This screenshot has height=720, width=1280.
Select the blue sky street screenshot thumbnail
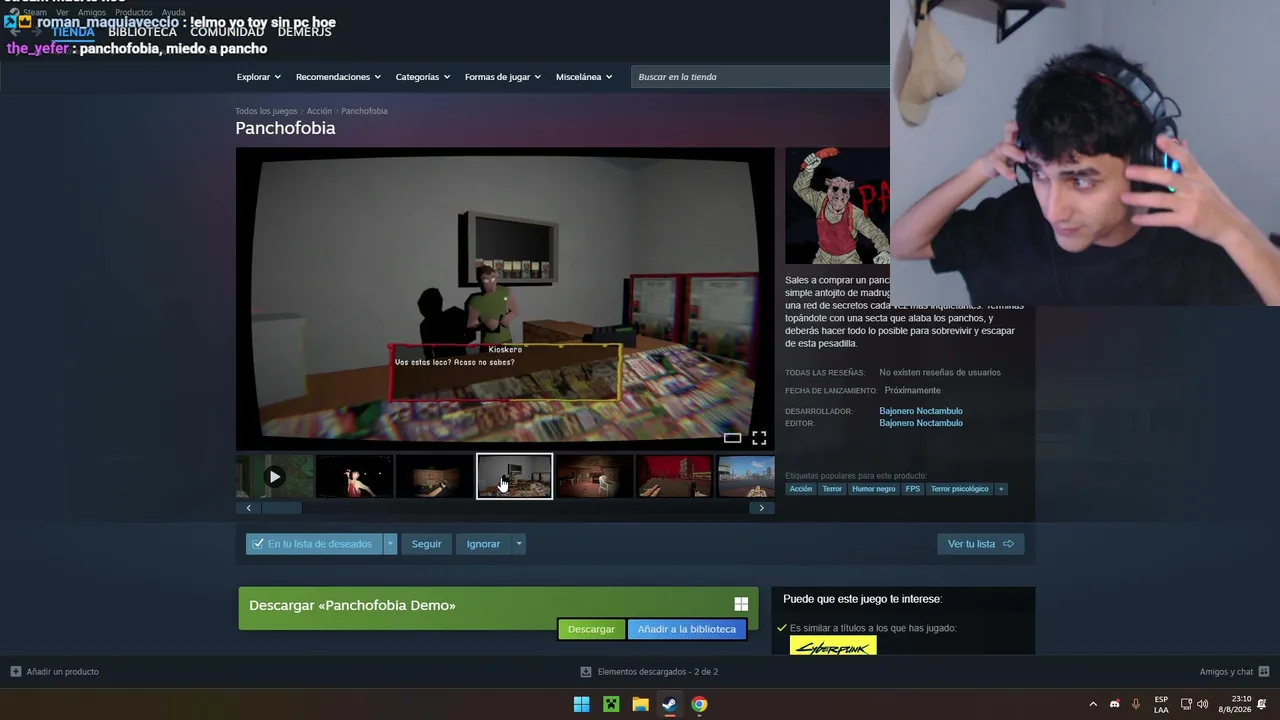(x=746, y=477)
